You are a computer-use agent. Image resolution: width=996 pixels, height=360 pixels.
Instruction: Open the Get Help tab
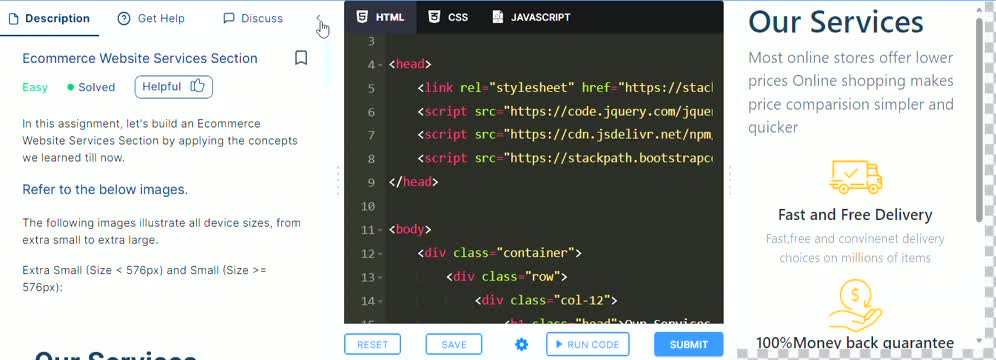tap(151, 18)
